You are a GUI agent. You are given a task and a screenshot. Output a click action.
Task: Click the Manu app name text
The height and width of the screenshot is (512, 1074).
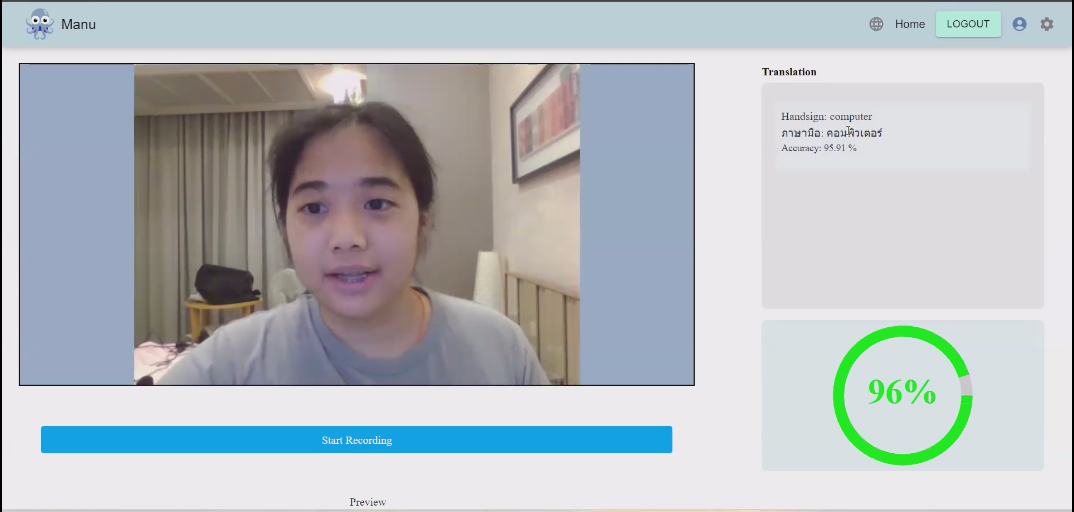tap(78, 24)
